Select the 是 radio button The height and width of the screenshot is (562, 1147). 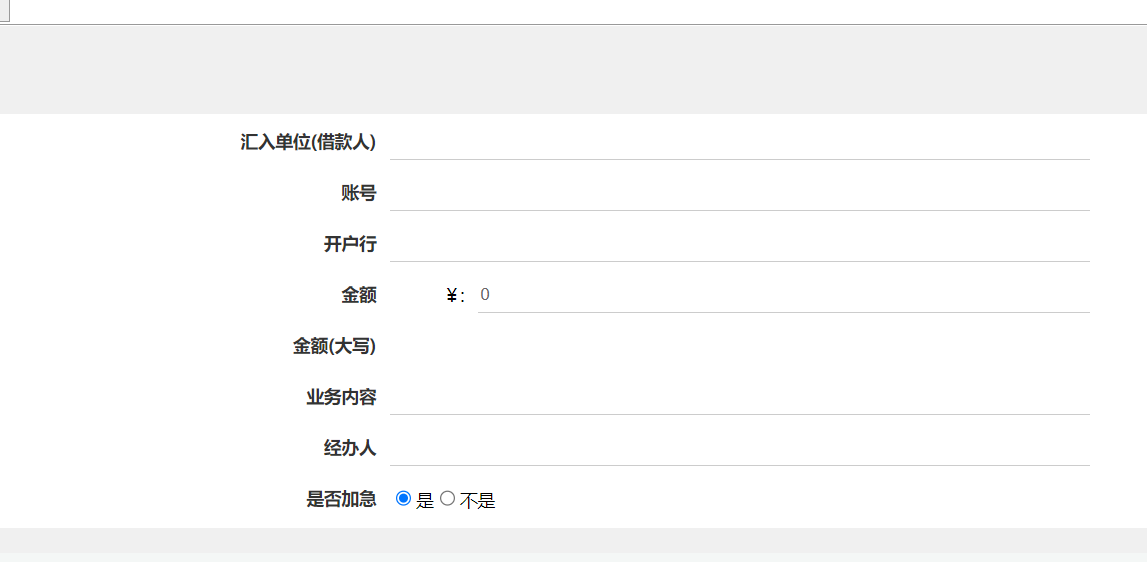[x=404, y=498]
